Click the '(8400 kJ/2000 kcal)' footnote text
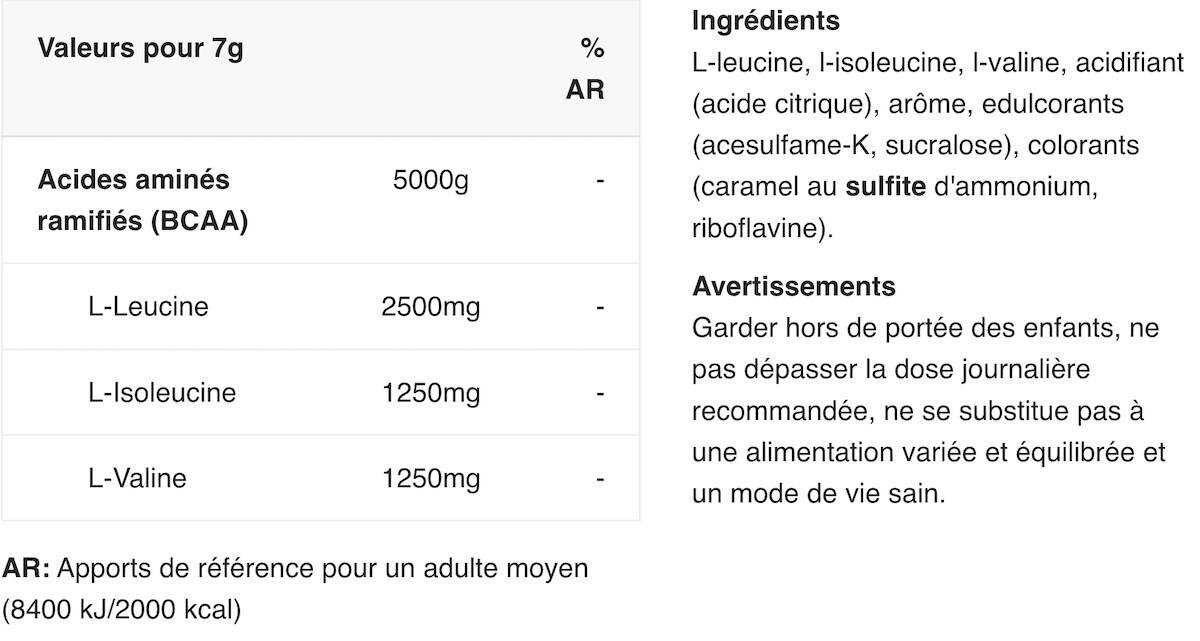The width and height of the screenshot is (1200, 641). [x=122, y=609]
